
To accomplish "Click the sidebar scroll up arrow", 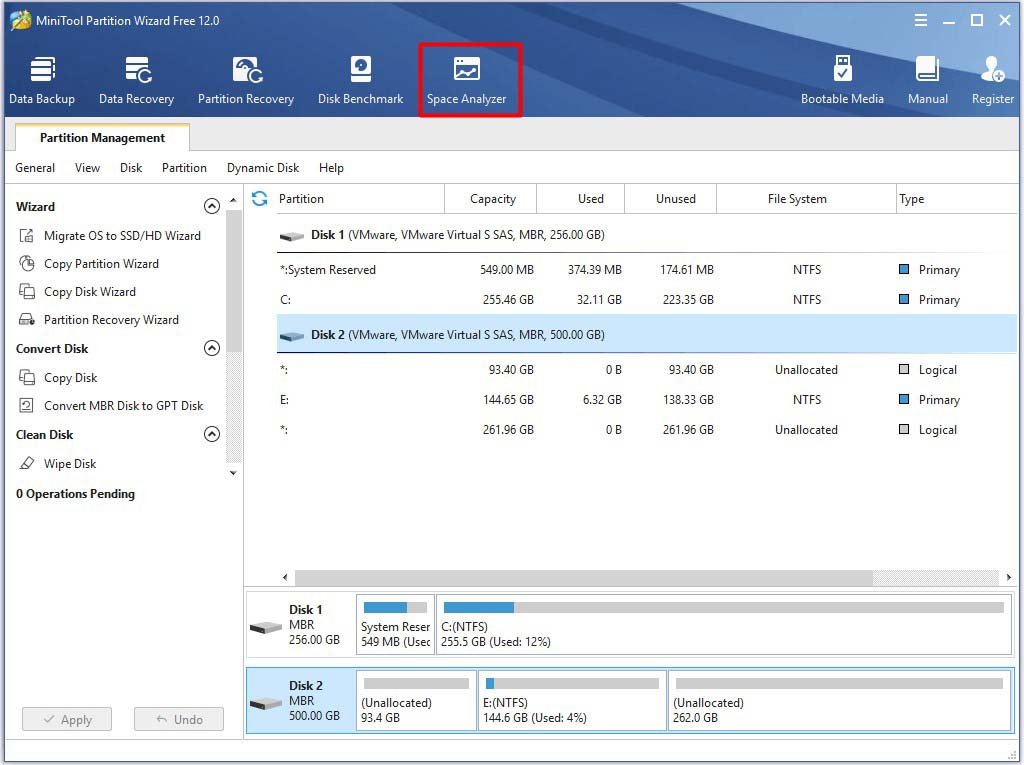I will [x=233, y=200].
